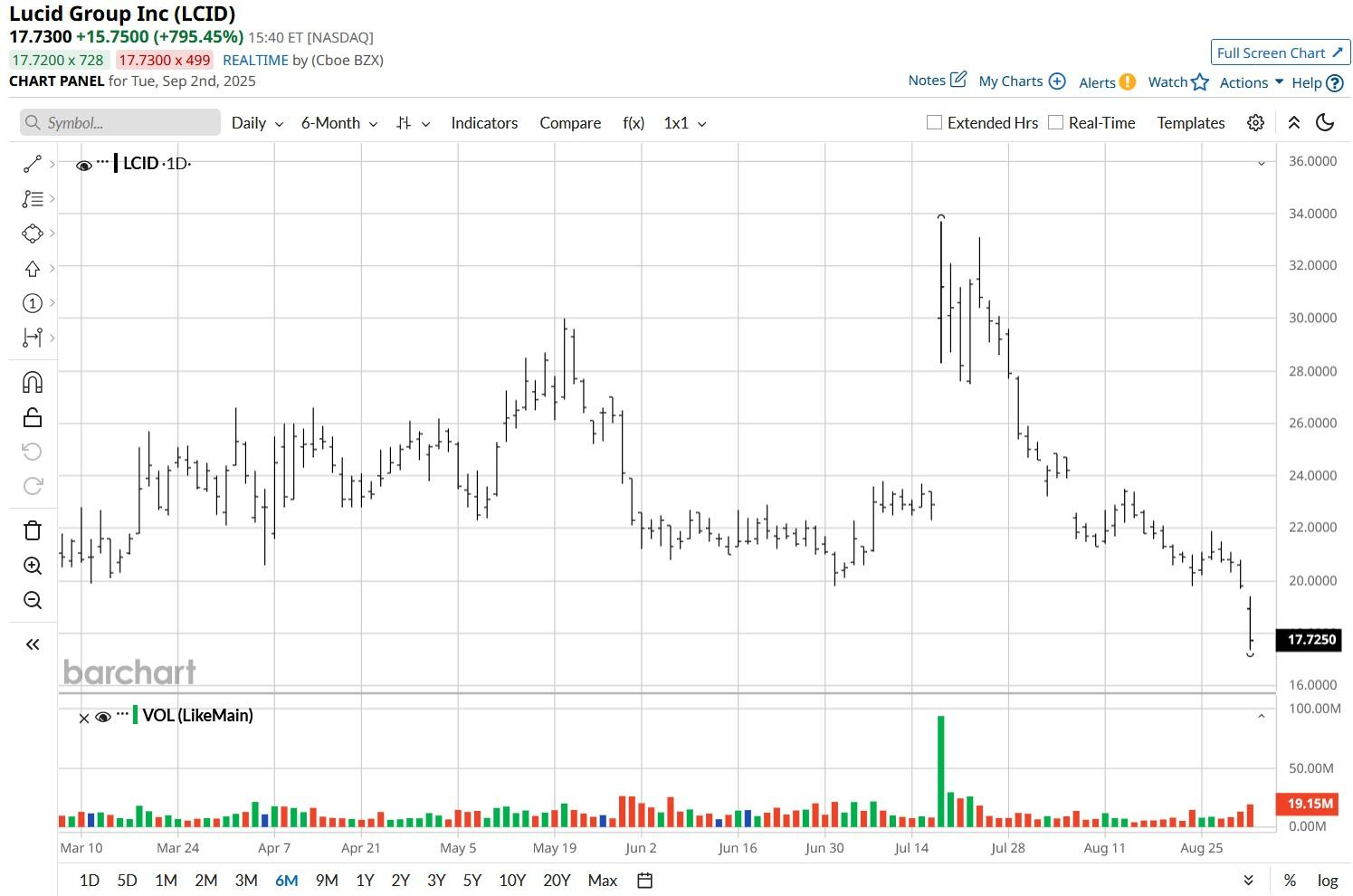Select the trend line drawing tool

pyautogui.click(x=33, y=164)
